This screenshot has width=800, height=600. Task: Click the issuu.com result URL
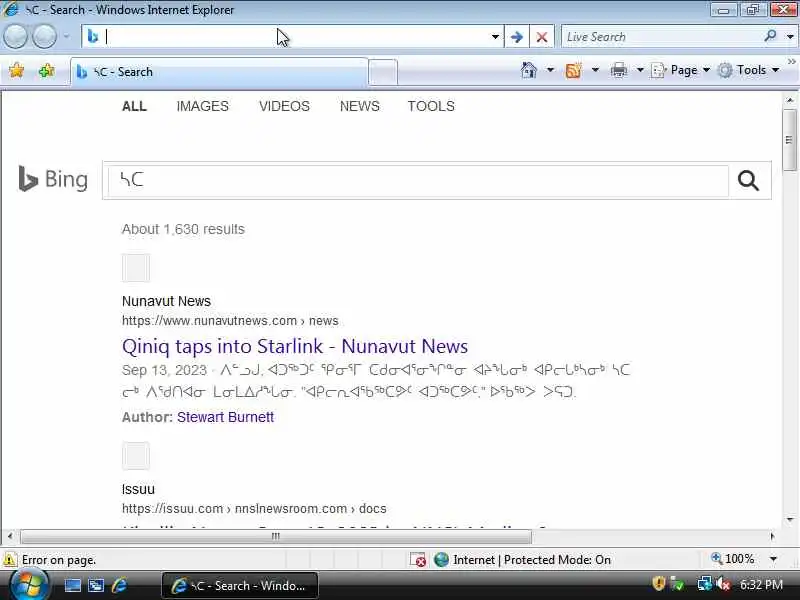pos(254,509)
